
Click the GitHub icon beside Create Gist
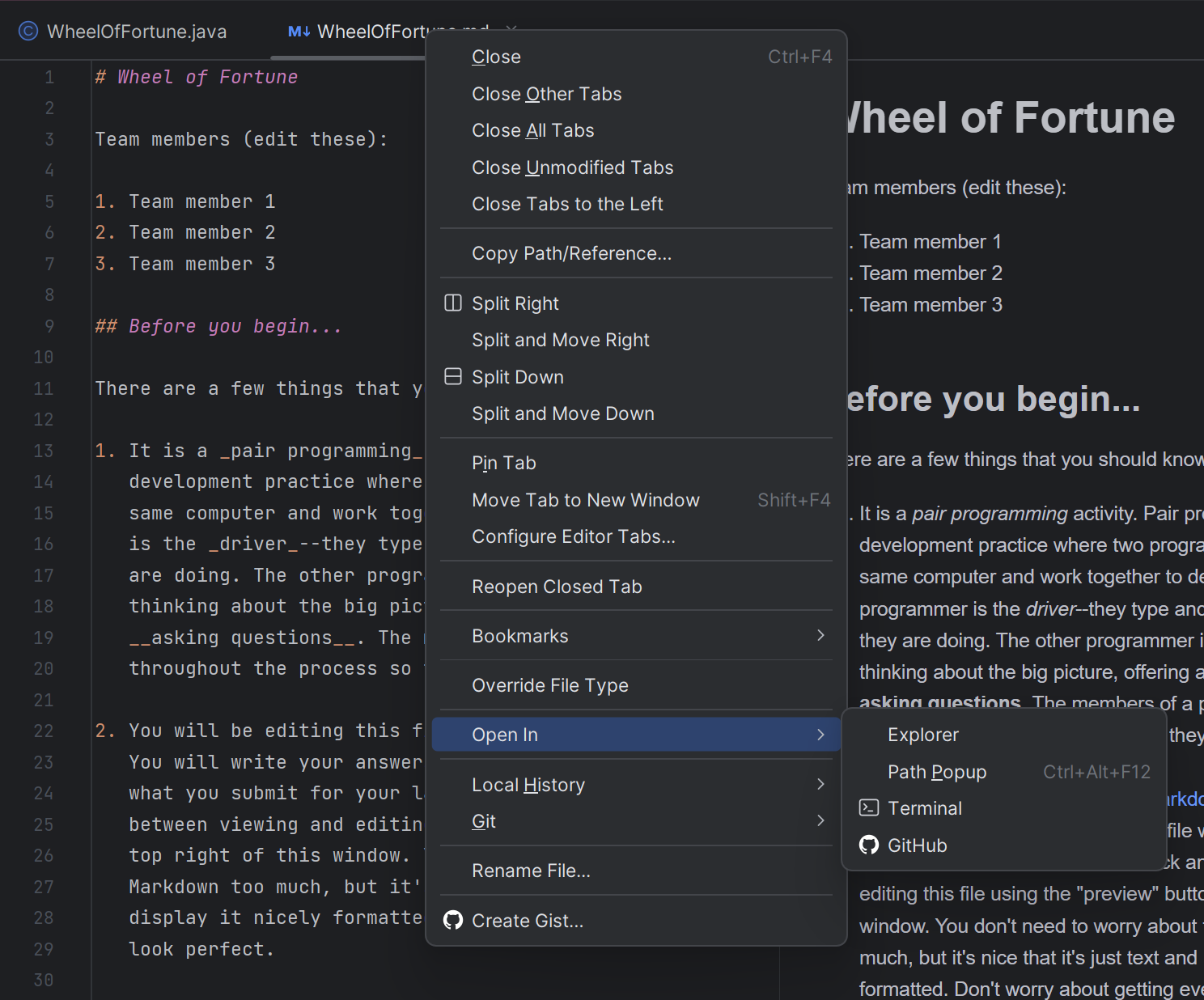[x=453, y=921]
